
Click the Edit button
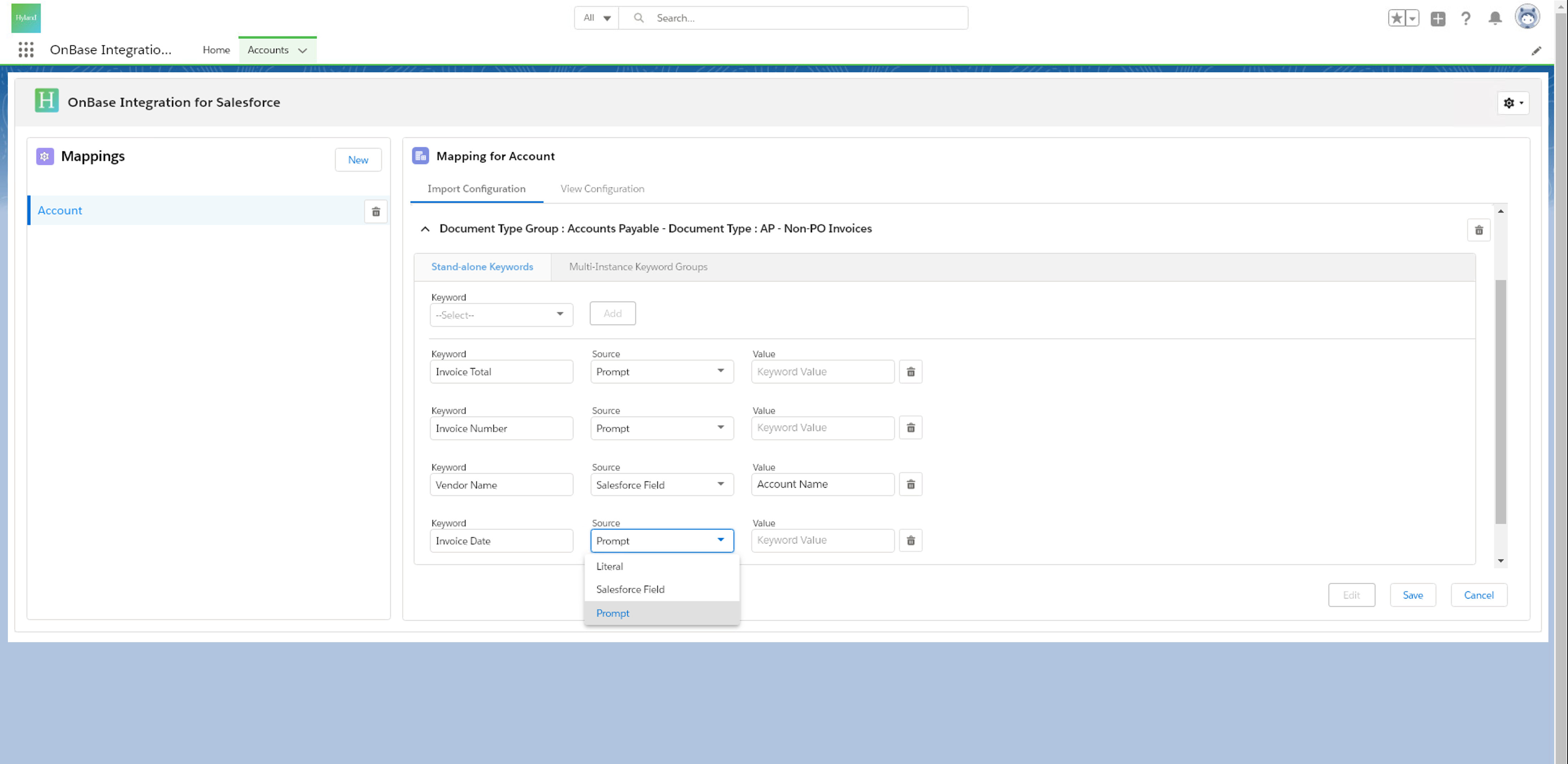1351,595
